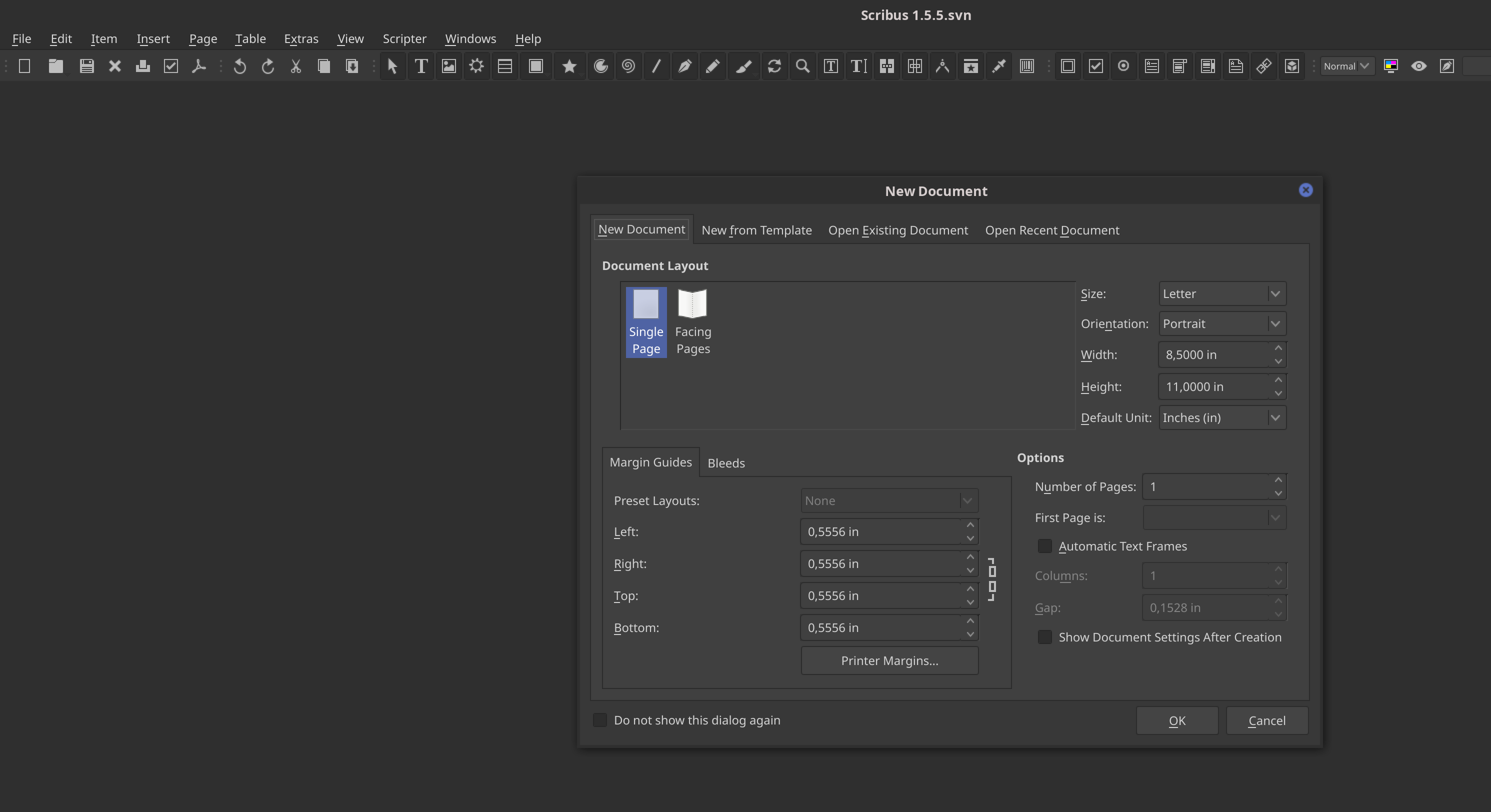Check Show Document Settings After Creation

[x=1044, y=636]
